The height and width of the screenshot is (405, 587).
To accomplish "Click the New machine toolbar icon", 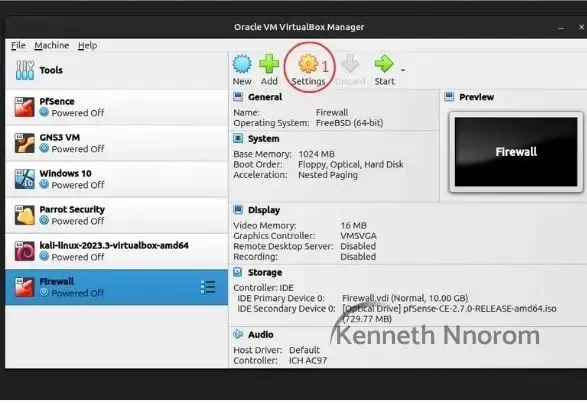I will [242, 64].
